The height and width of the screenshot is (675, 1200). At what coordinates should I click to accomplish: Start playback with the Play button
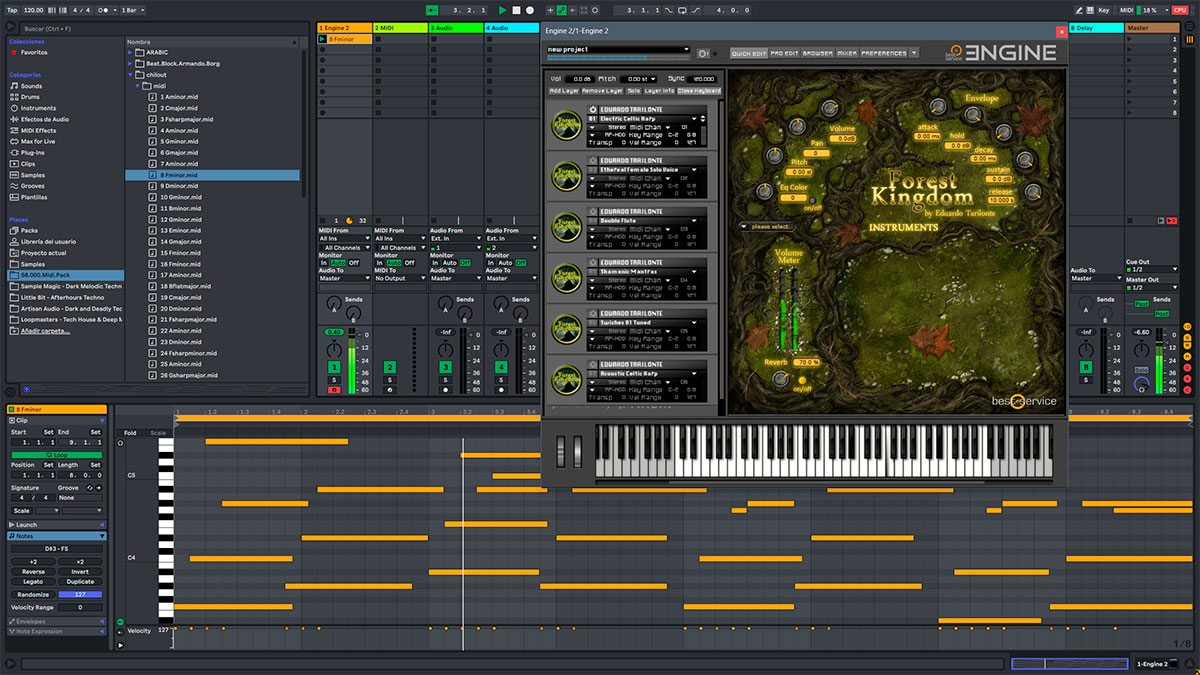point(503,10)
